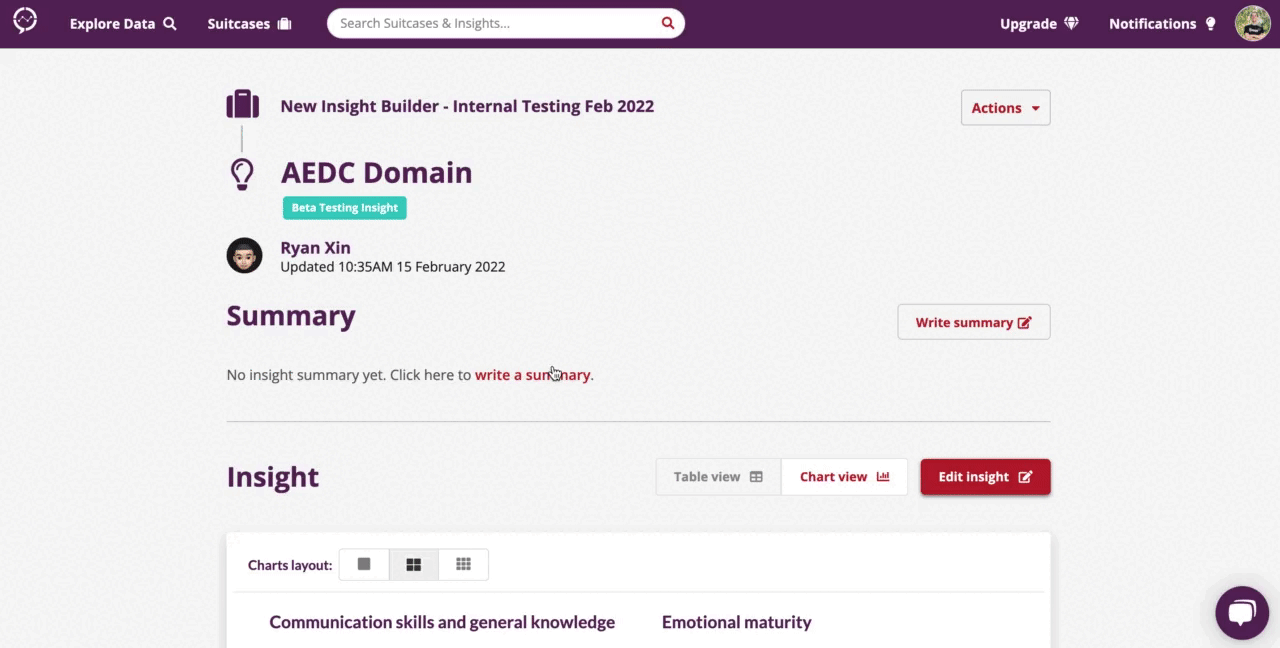1280x648 pixels.
Task: Click the Write summary button
Action: 973,322
